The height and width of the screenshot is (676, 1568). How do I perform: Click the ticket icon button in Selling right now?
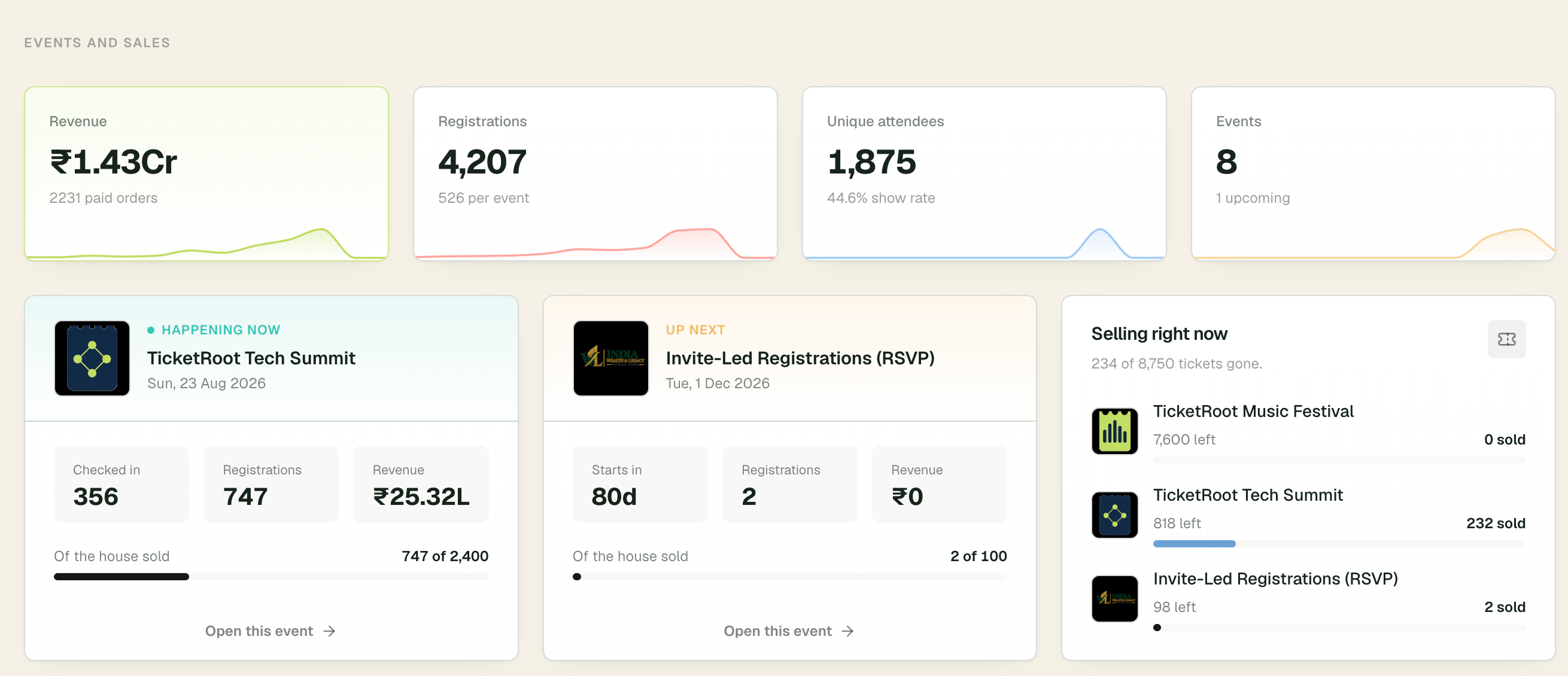1506,339
